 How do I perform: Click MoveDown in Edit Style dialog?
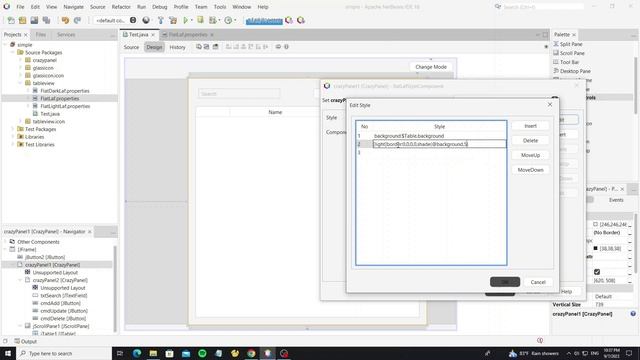530,170
